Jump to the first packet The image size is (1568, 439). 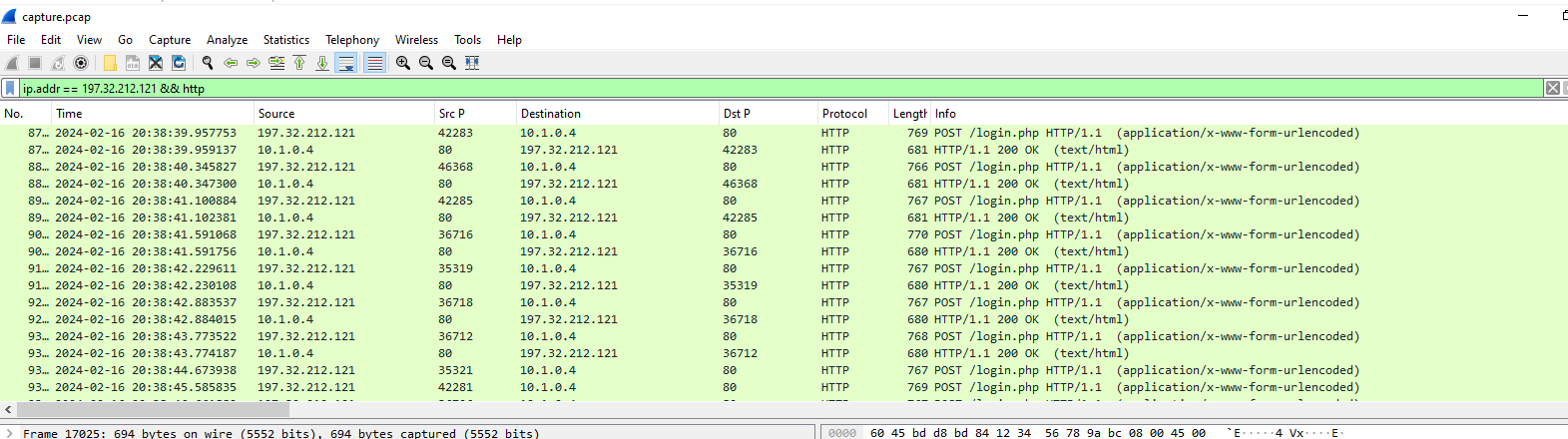[299, 63]
